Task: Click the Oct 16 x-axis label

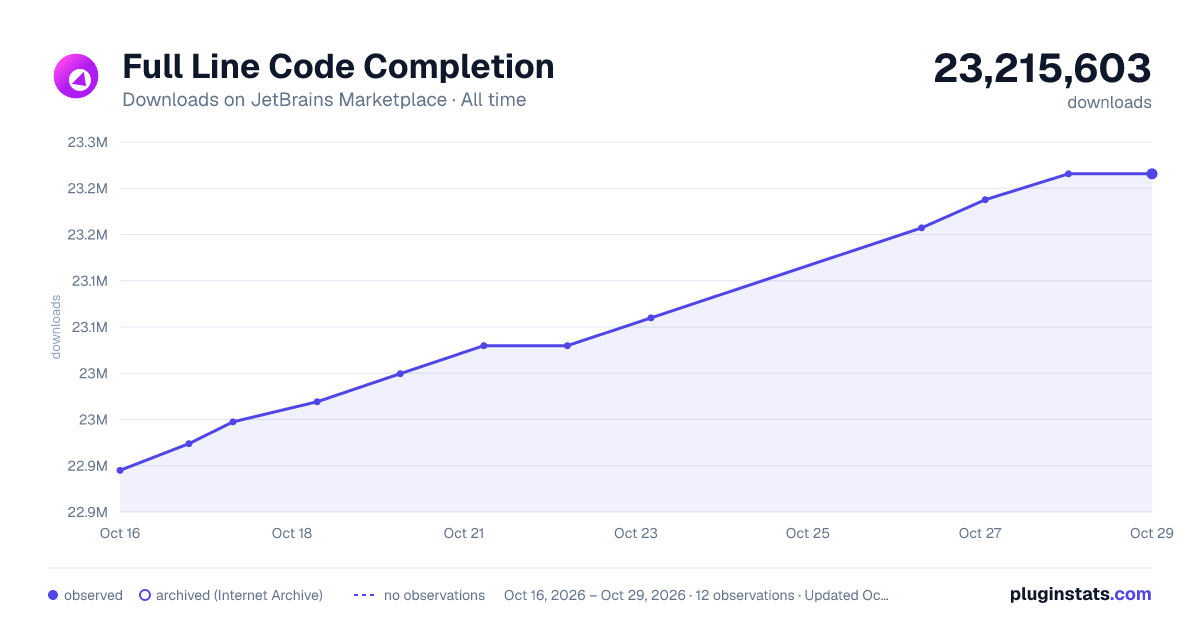Action: point(120,533)
